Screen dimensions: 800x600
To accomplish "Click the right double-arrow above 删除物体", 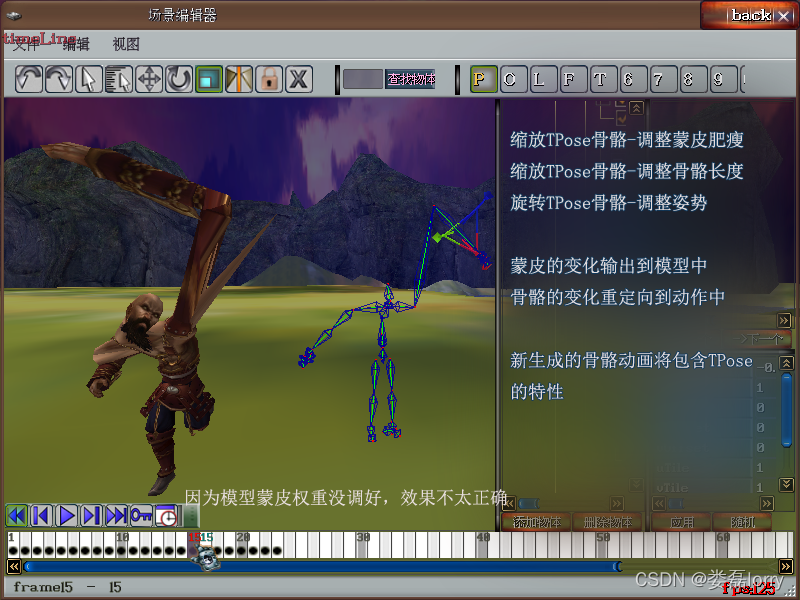I will point(616,504).
